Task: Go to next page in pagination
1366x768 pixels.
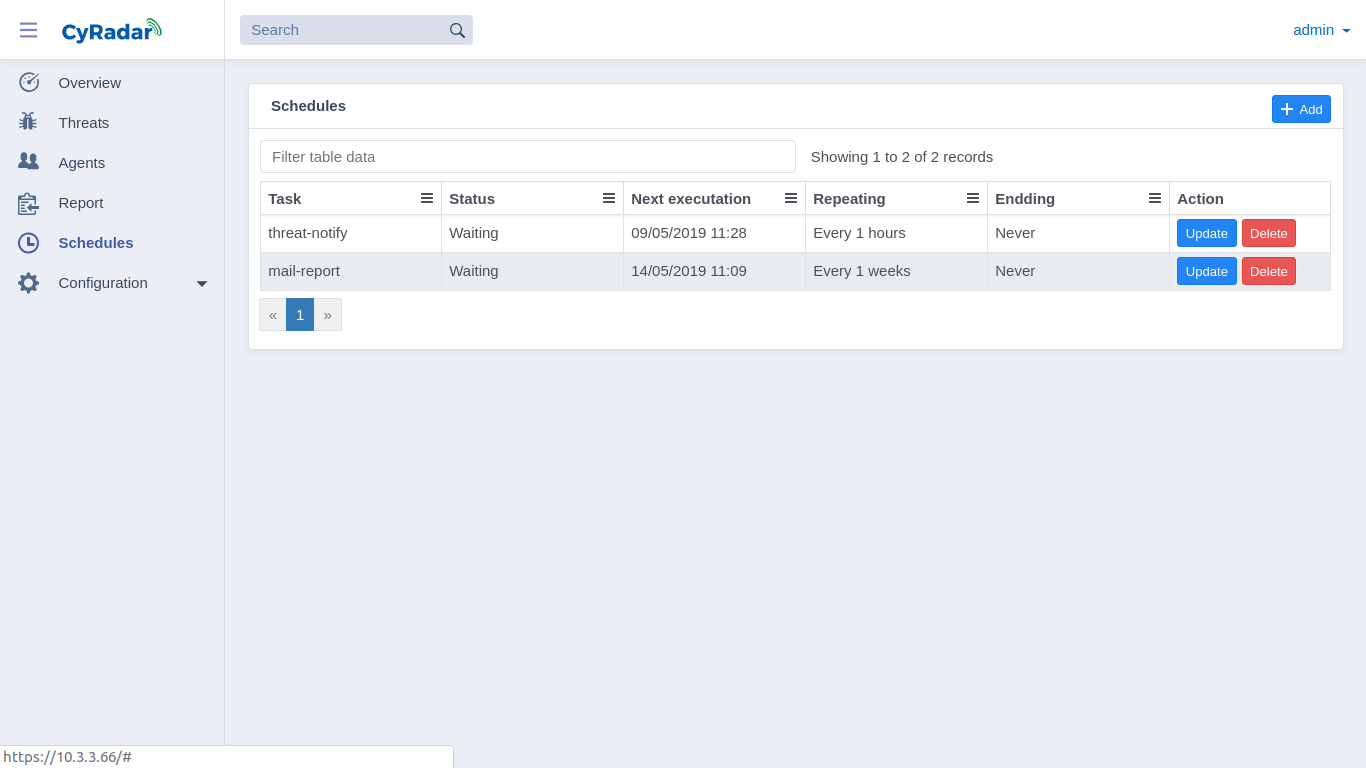Action: (327, 314)
